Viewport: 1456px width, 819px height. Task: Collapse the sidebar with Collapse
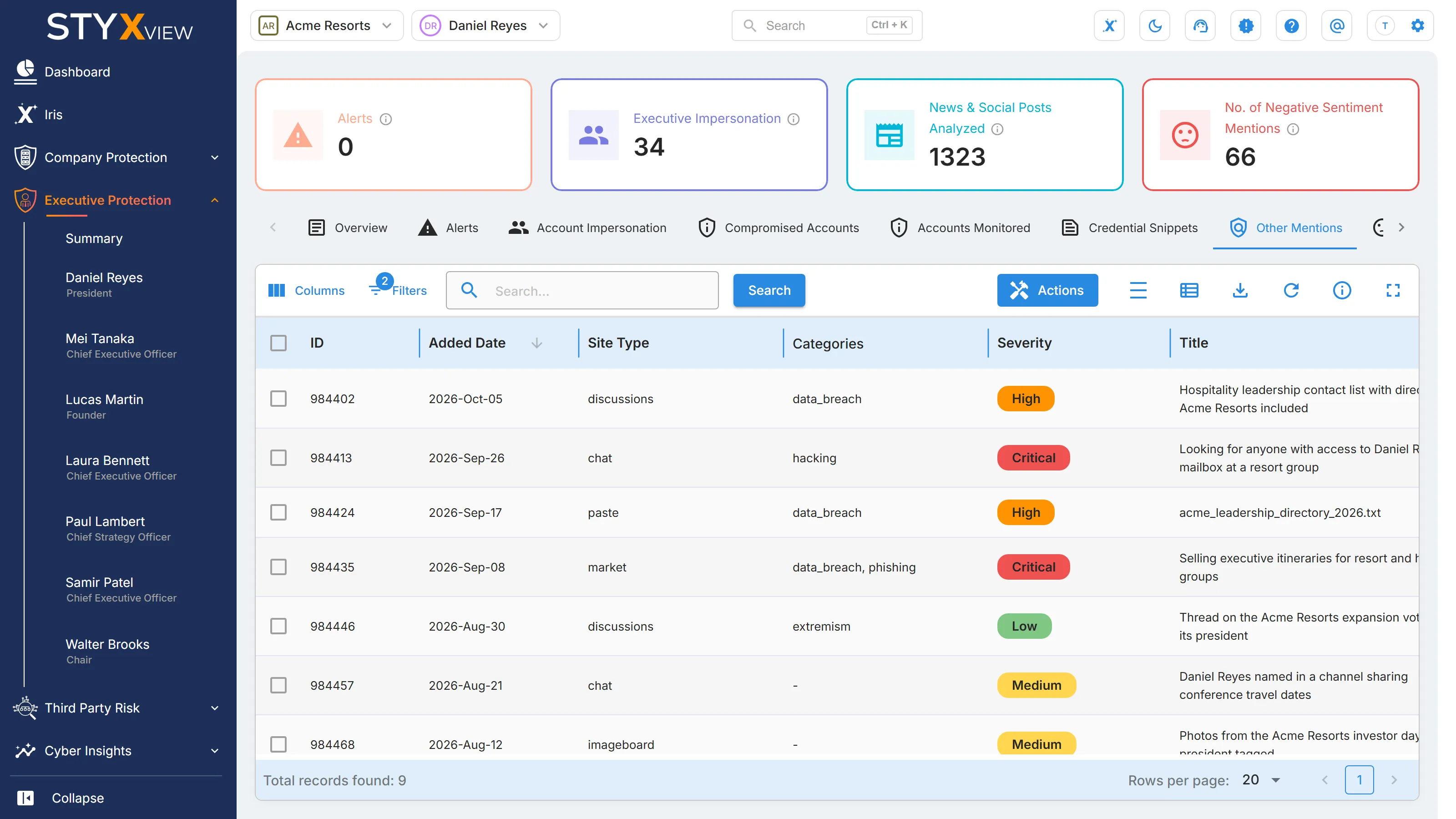tap(61, 798)
